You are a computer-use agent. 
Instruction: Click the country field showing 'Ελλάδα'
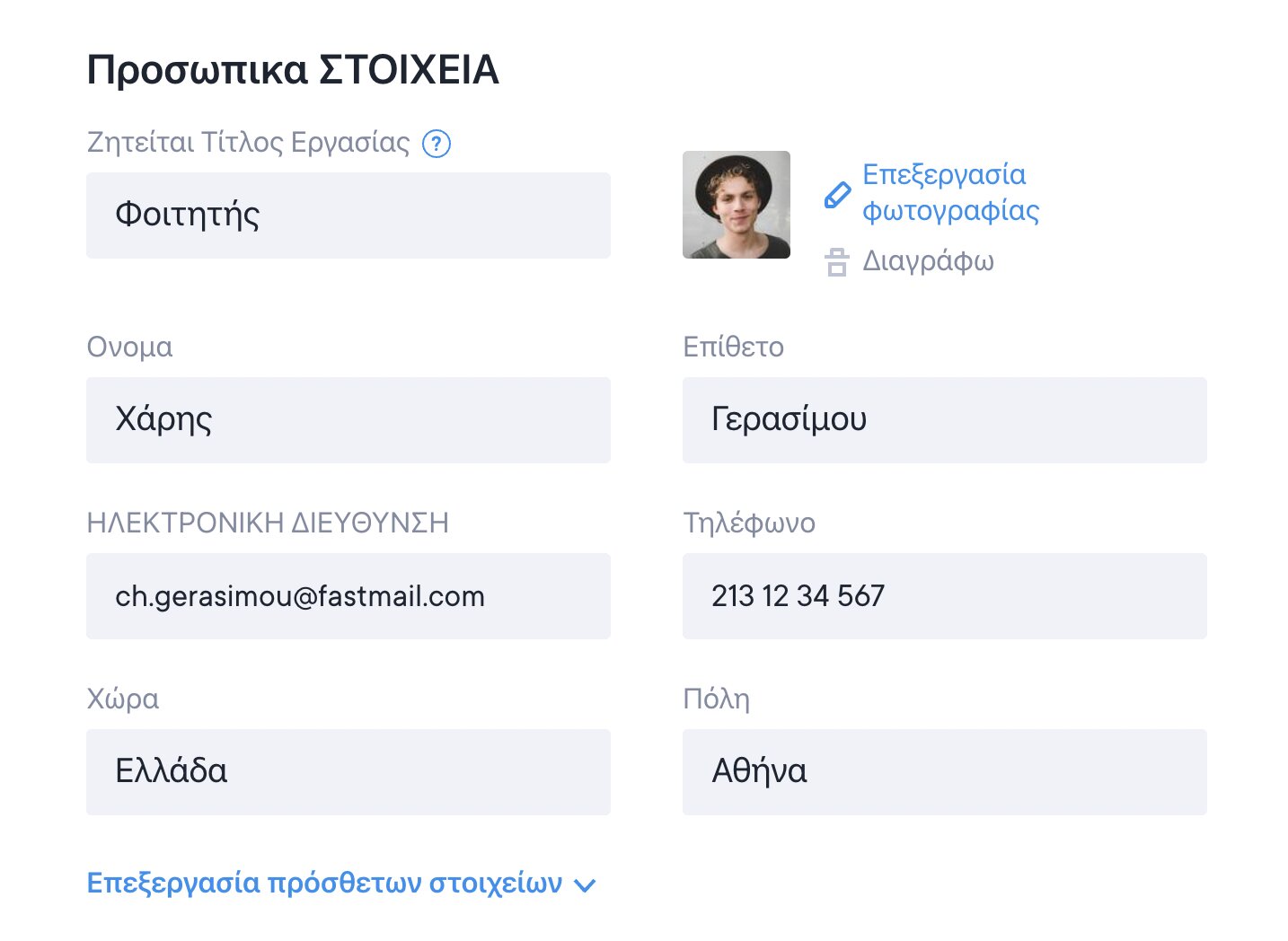[x=348, y=772]
